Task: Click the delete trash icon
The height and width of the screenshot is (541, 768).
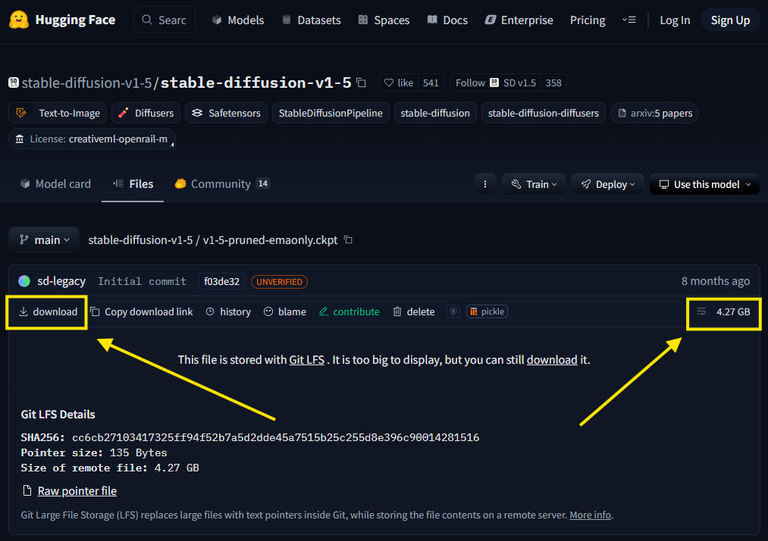Action: click(397, 312)
